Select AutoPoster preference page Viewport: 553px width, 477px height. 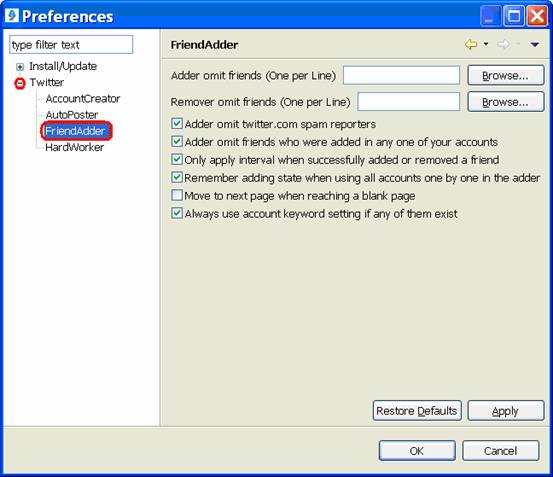click(x=72, y=115)
